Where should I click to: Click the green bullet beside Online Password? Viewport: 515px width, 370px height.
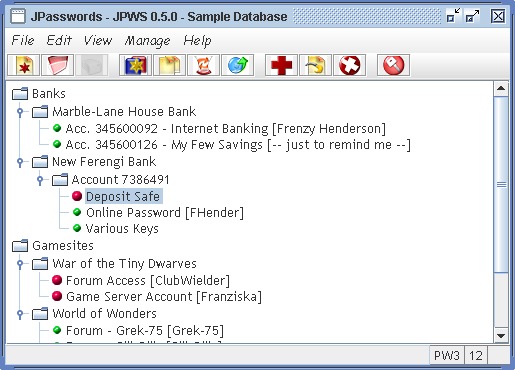(77, 212)
